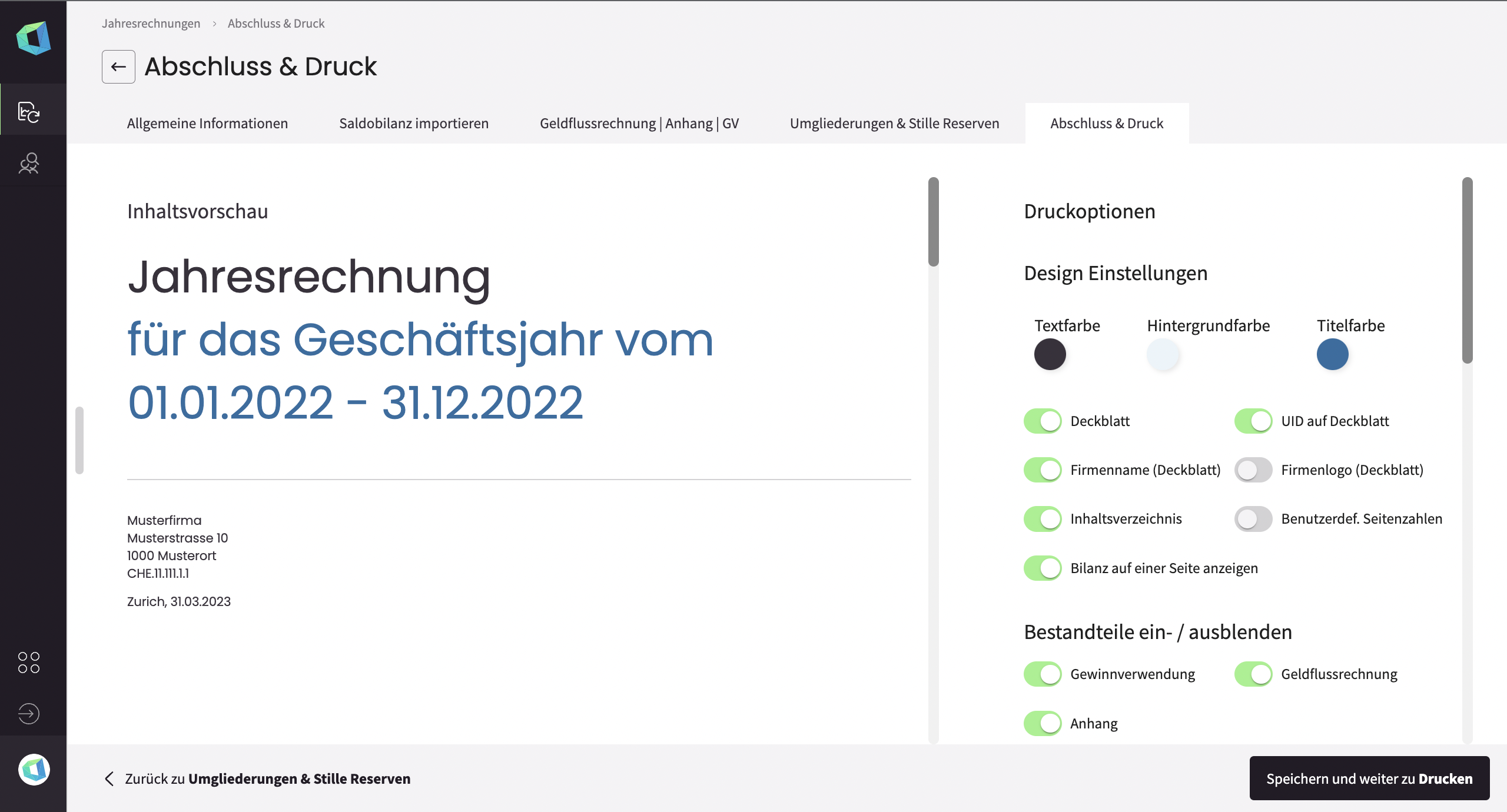
Task: Click the back arrow next to Abschluss & Druck
Action: pos(118,66)
